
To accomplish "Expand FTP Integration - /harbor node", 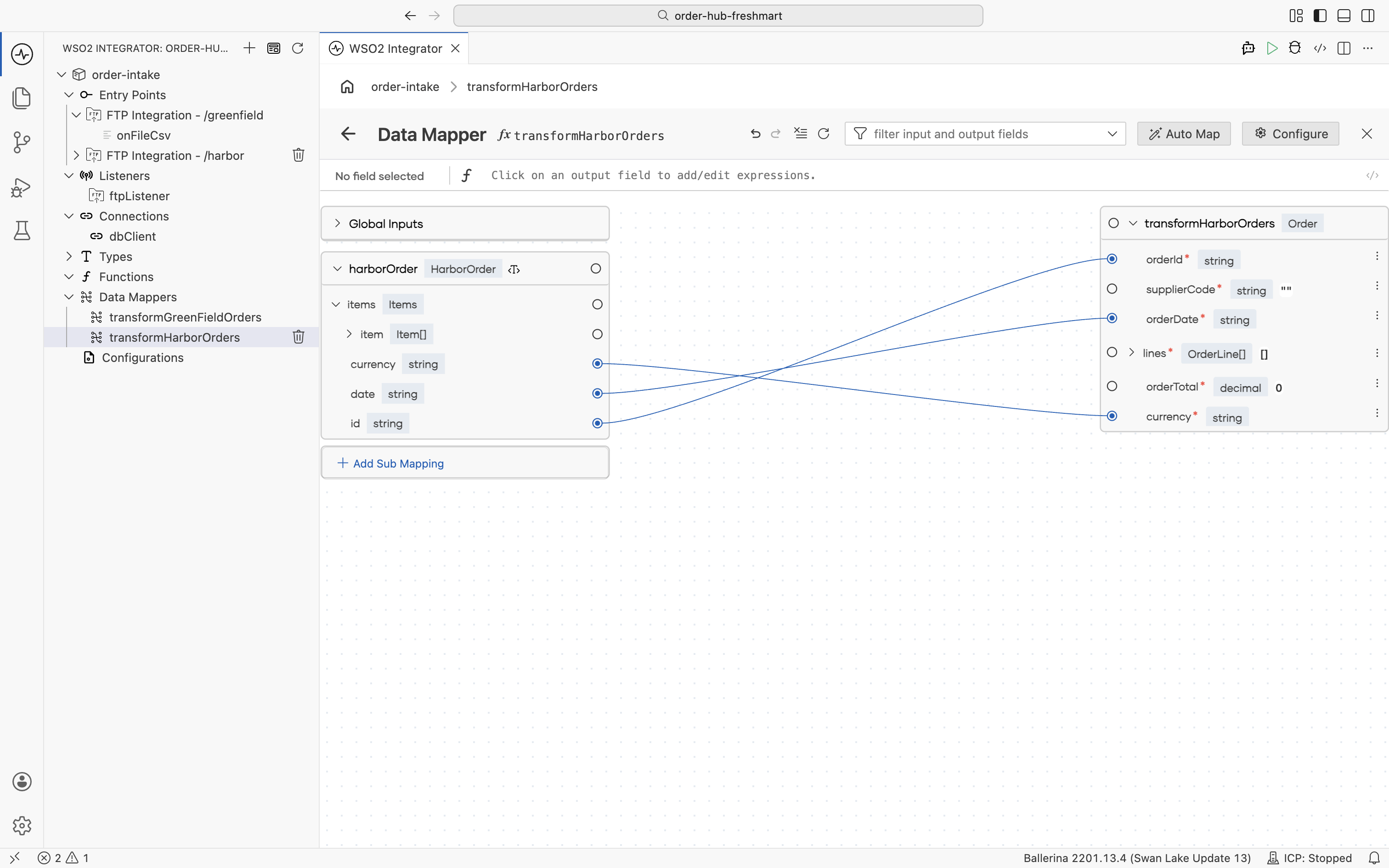I will (x=76, y=155).
